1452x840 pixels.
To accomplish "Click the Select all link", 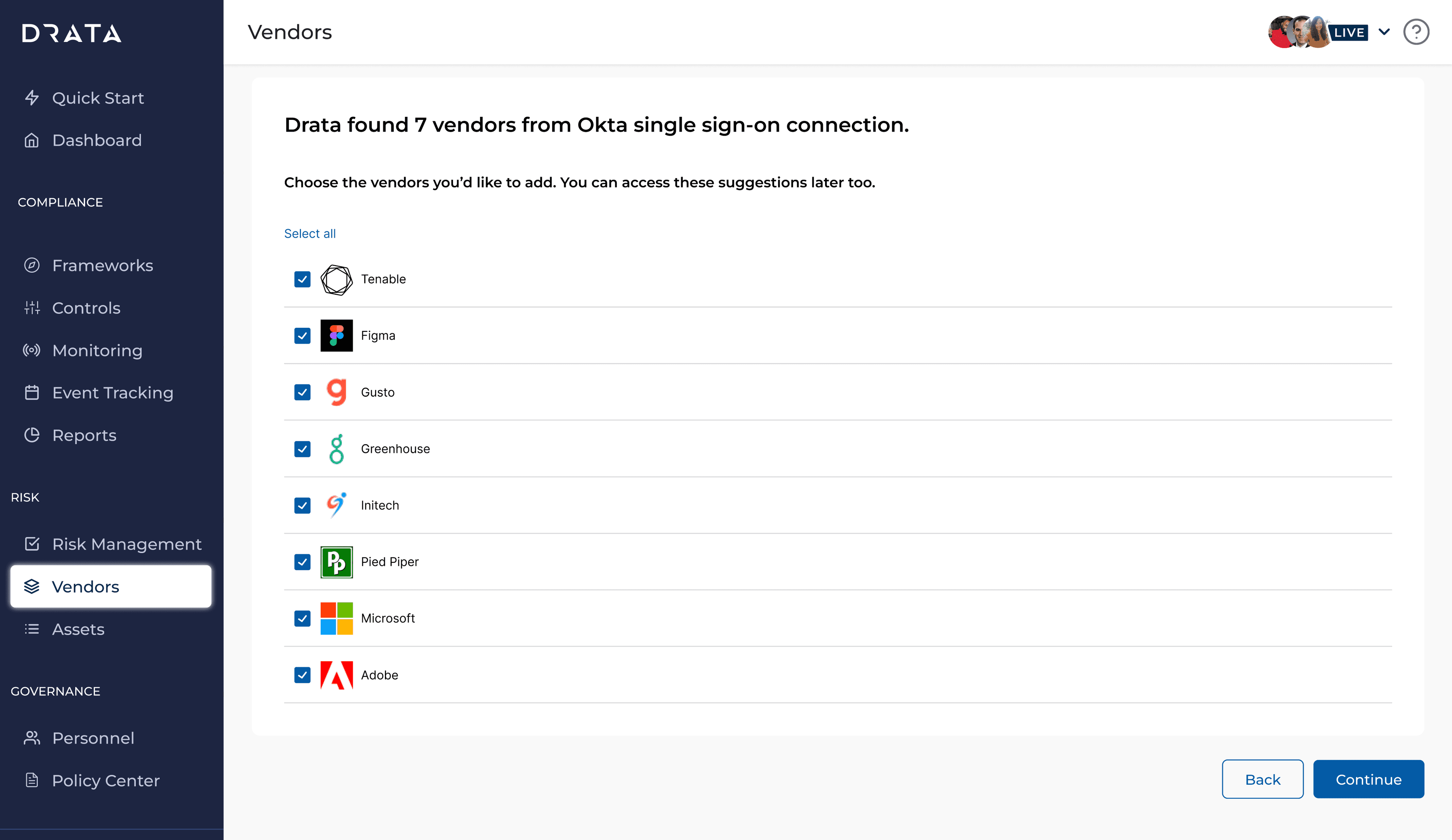I will point(310,233).
